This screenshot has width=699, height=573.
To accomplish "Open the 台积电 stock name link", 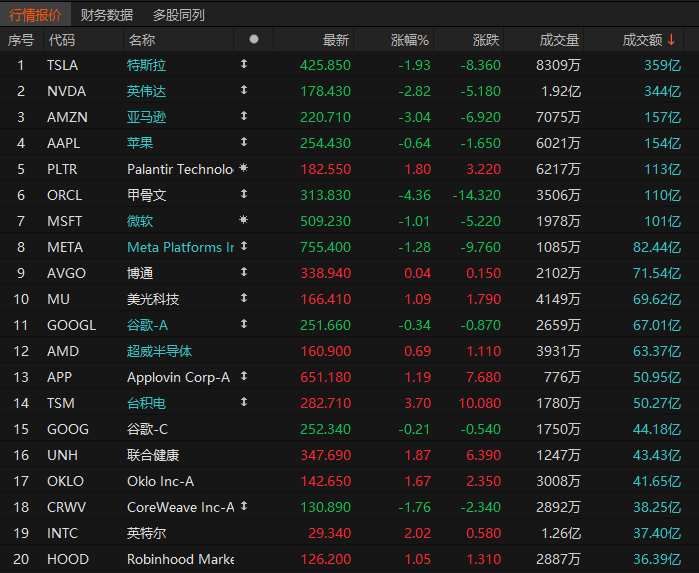I will click(146, 403).
